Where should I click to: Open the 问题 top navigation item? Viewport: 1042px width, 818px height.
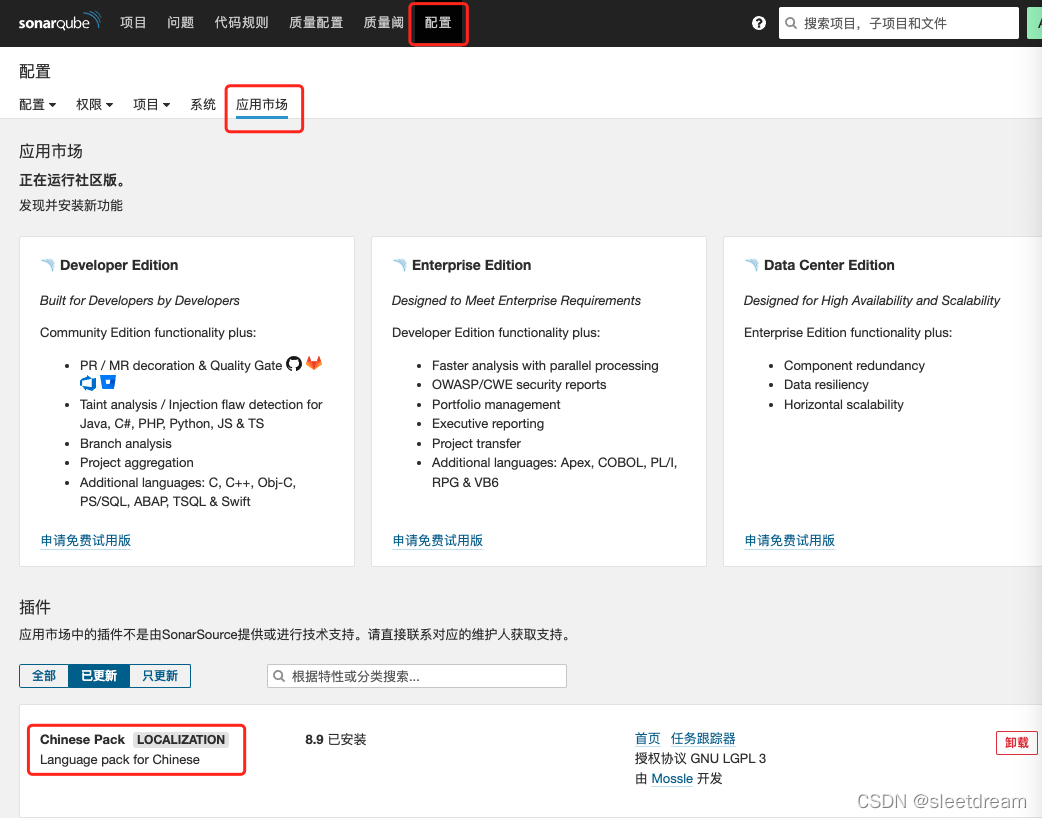click(x=180, y=23)
